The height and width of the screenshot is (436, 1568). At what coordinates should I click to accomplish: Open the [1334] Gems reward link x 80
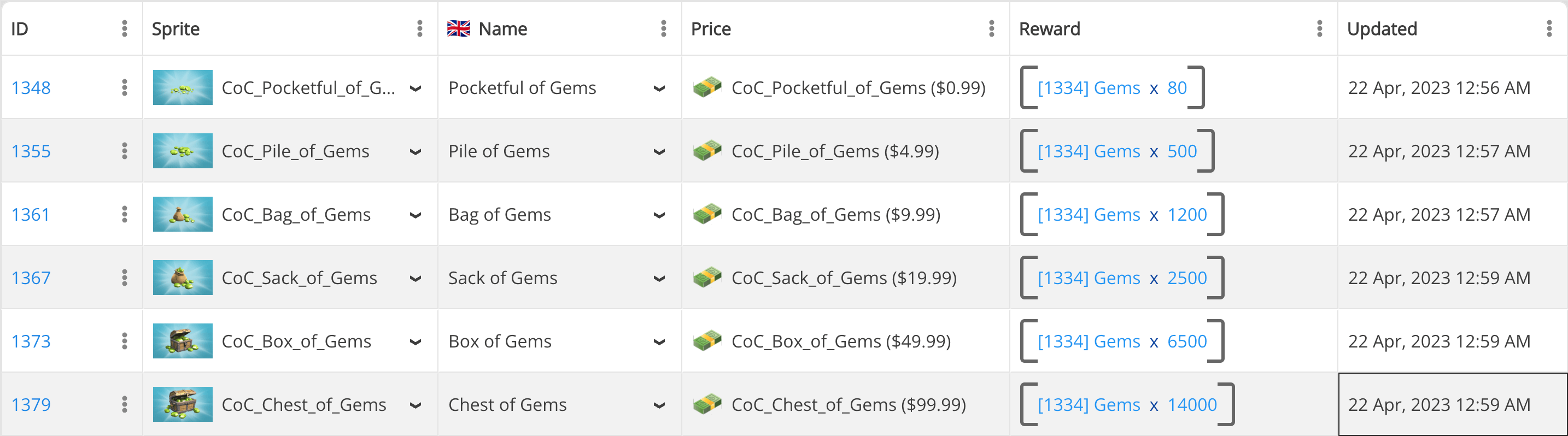click(1112, 87)
